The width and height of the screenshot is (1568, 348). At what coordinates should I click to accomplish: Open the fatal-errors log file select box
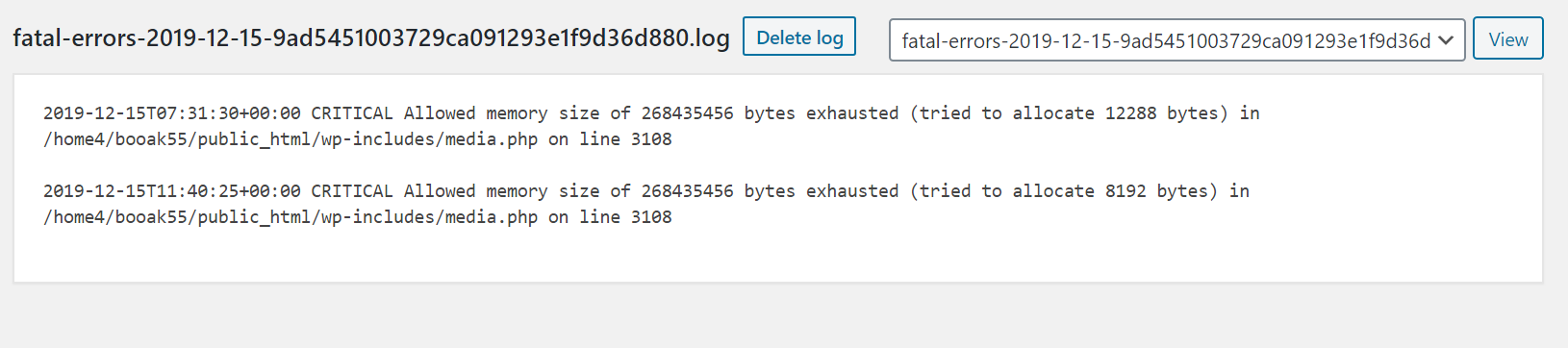[1176, 40]
